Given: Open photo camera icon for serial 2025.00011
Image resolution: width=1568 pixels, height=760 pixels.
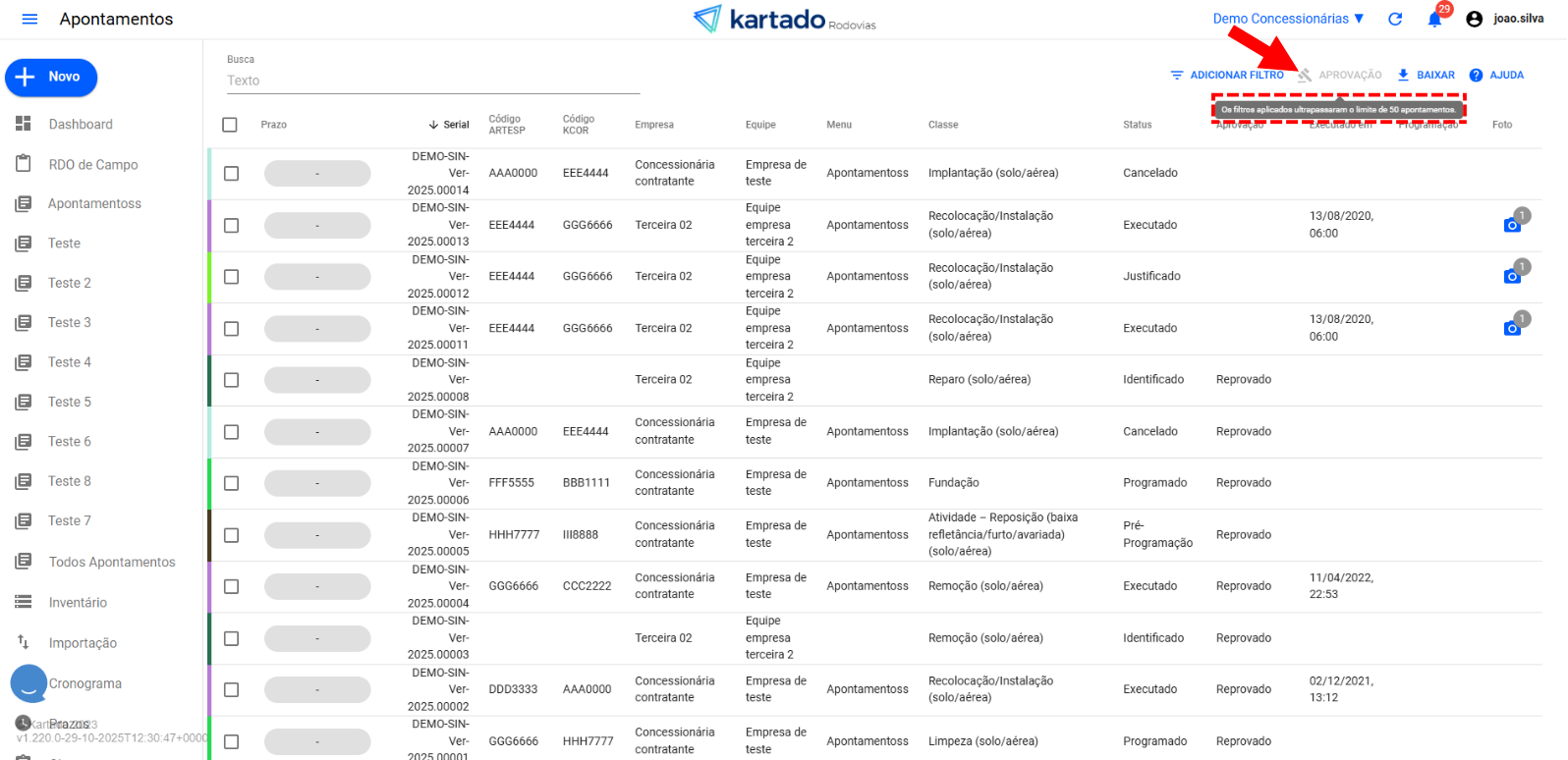Looking at the screenshot, I should pyautogui.click(x=1512, y=329).
